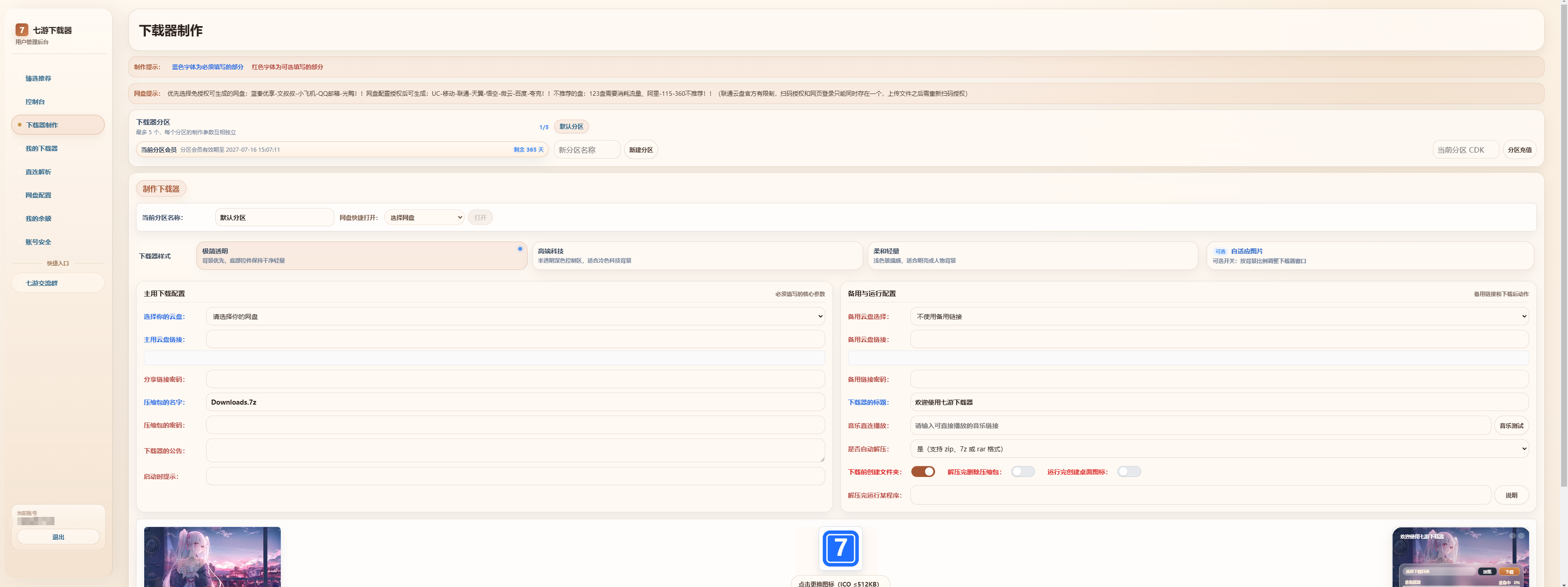Click the 蓝色字体为必须填写的部分 hint
The image size is (1568, 587).
[x=207, y=67]
